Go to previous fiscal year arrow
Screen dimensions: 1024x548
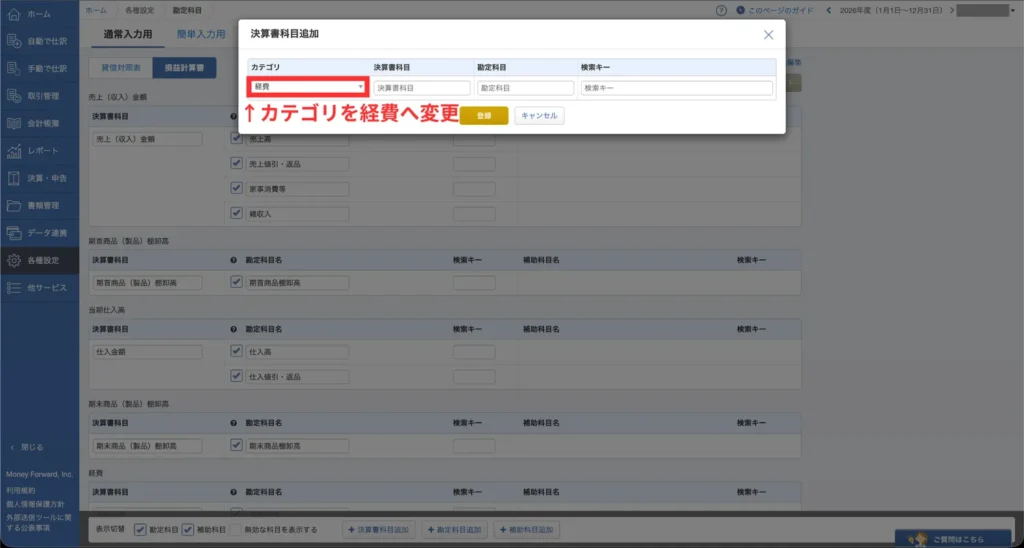829,10
